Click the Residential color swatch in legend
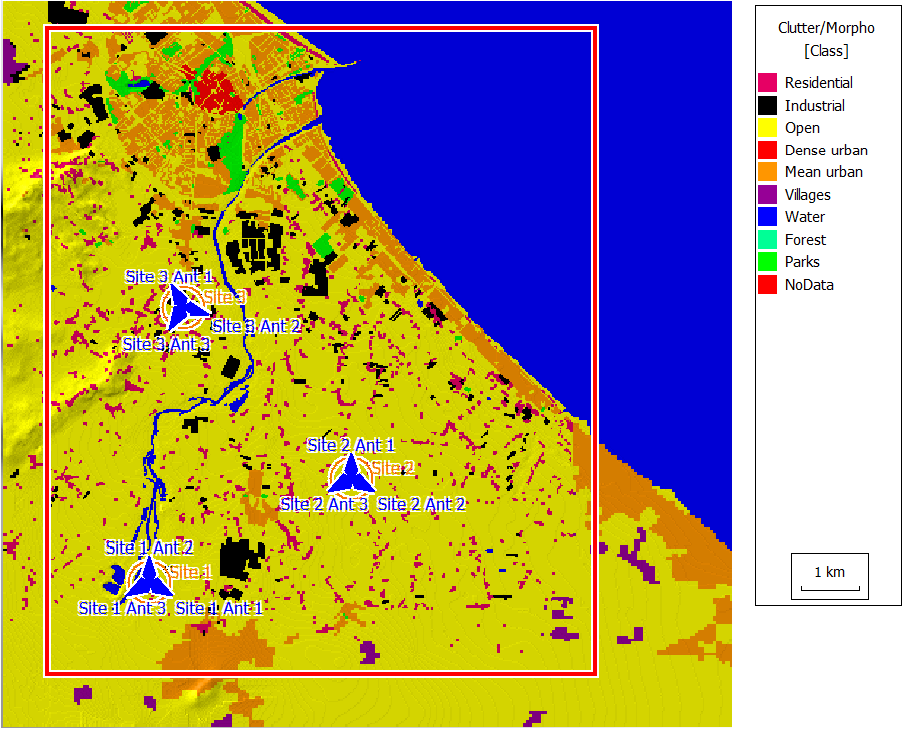The height and width of the screenshot is (730, 906). [767, 83]
